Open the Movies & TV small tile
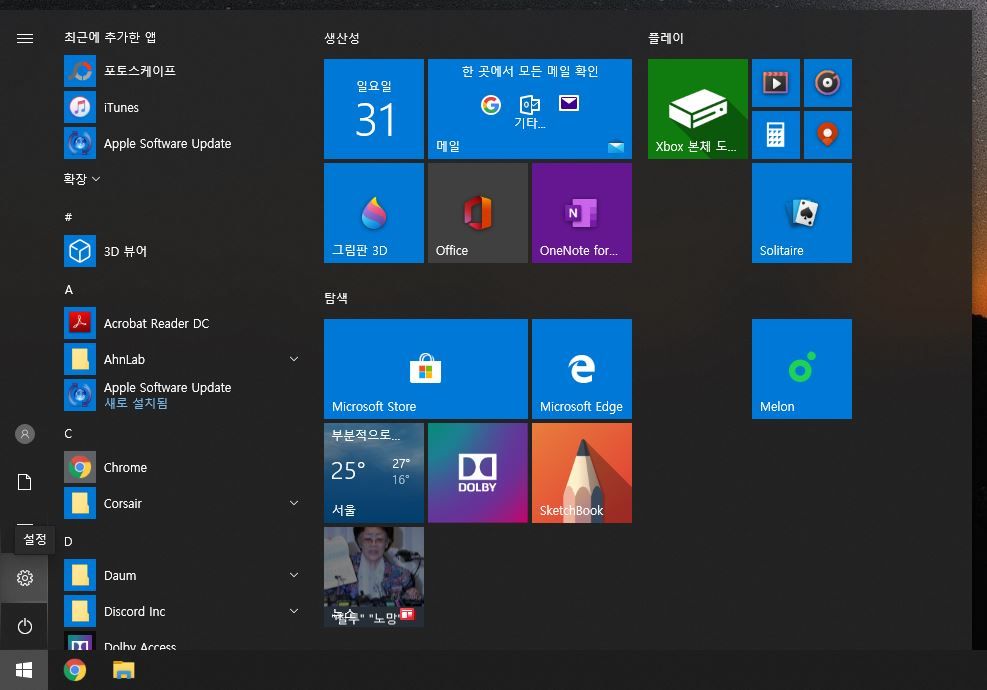Viewport: 987px width, 690px height. pos(776,83)
